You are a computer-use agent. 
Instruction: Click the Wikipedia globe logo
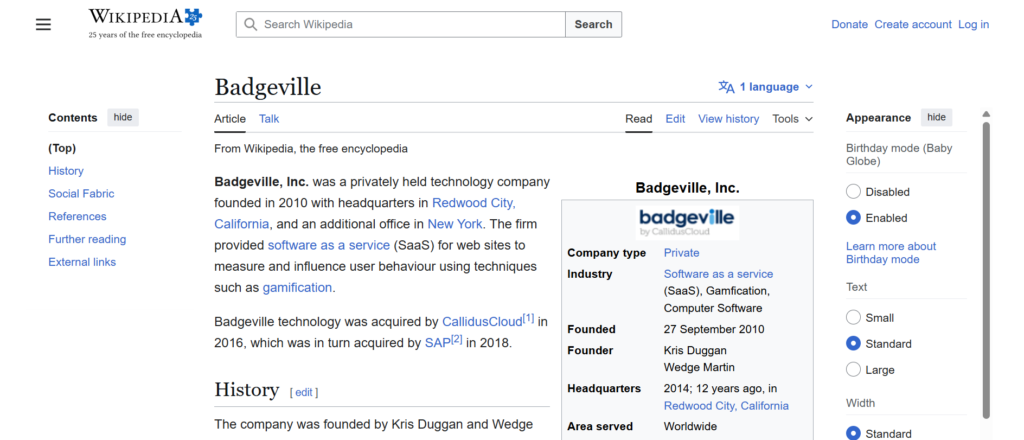(x=192, y=16)
